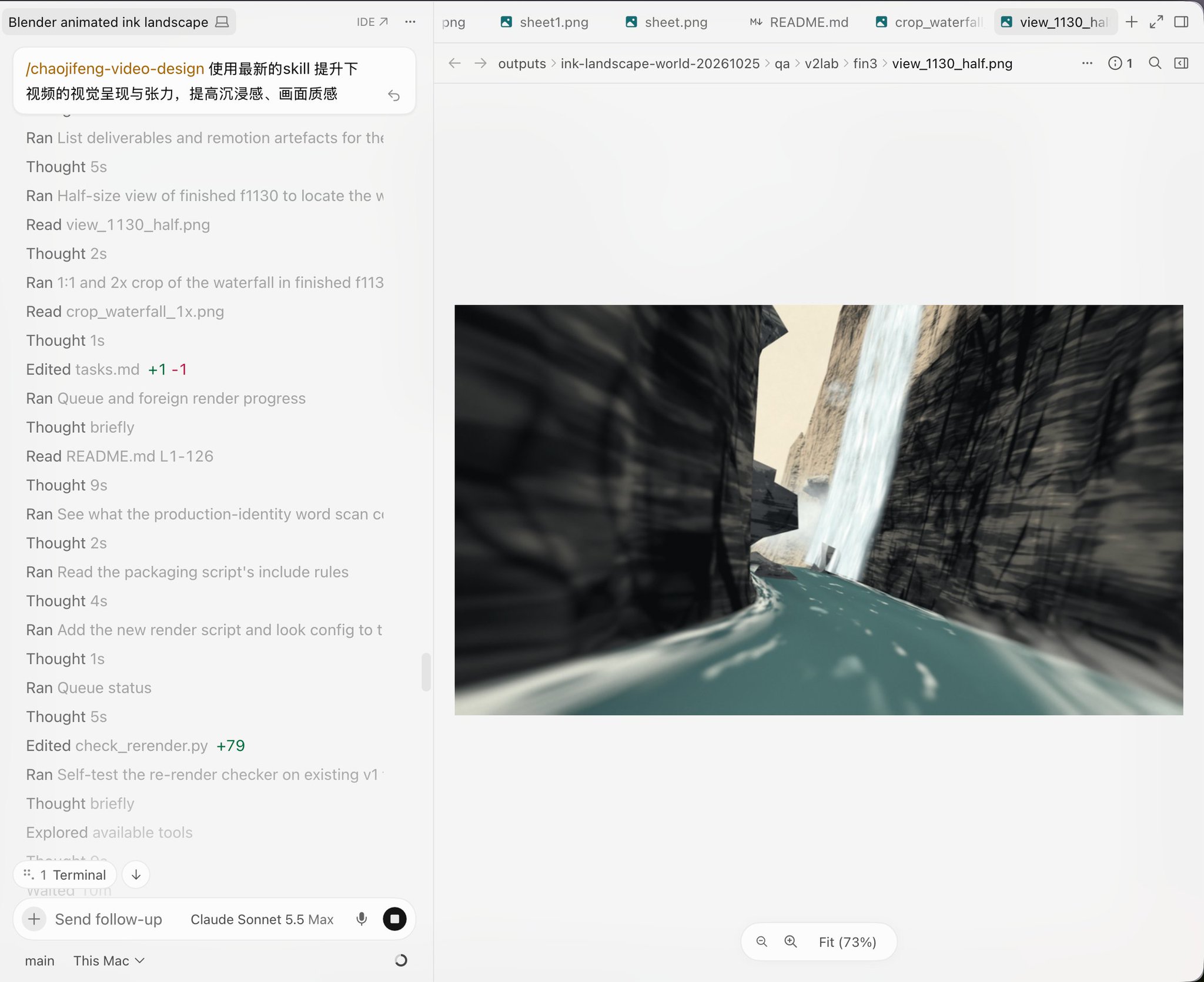This screenshot has width=1204, height=982.
Task: Navigate forward in file viewer
Action: pos(480,63)
